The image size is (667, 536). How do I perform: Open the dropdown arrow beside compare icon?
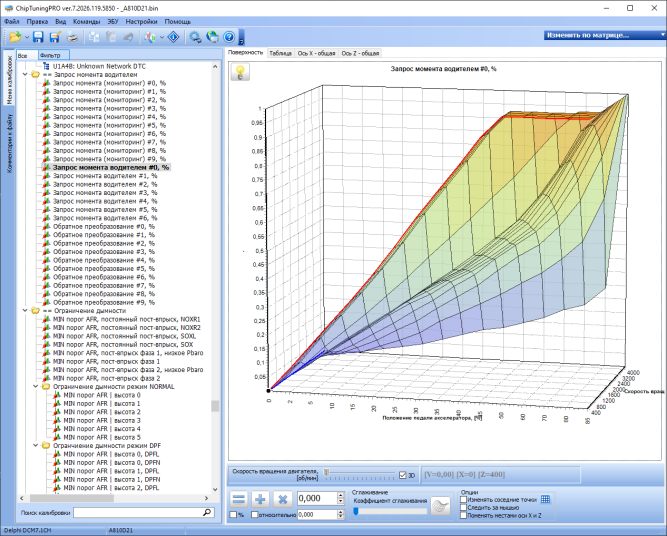pos(162,37)
